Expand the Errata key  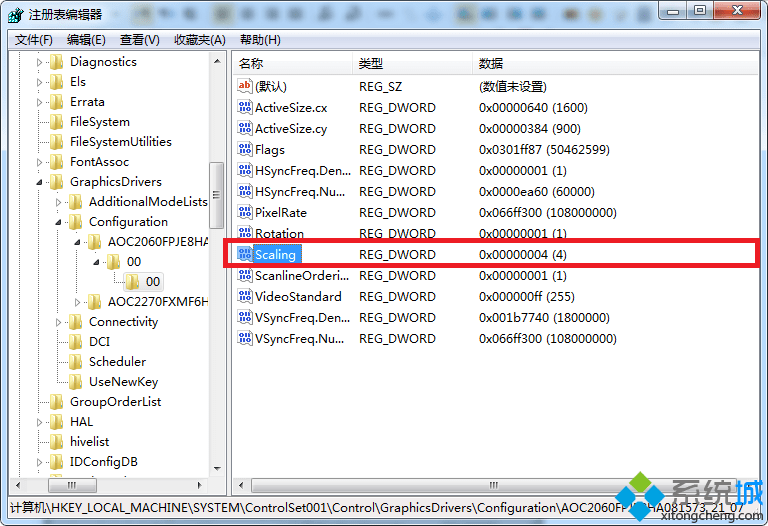coord(39,102)
